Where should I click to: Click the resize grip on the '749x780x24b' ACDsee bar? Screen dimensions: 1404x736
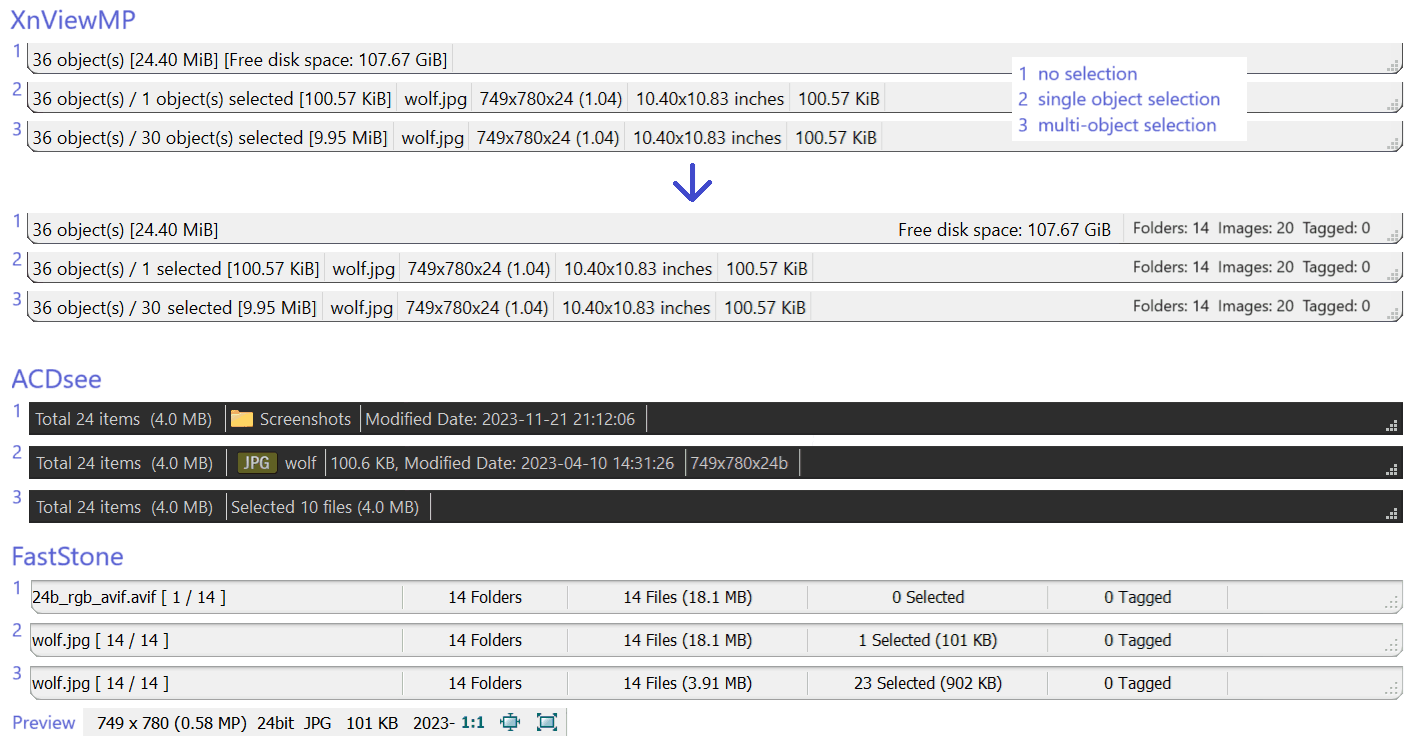tap(1391, 469)
